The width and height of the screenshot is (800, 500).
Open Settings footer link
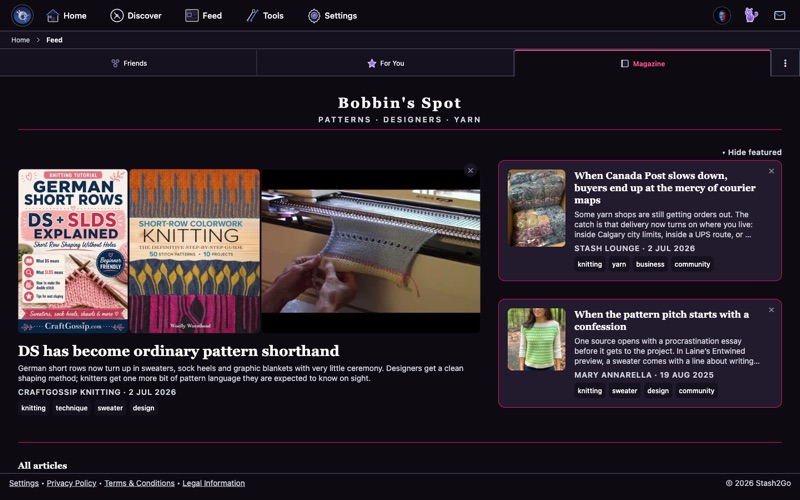click(23, 483)
